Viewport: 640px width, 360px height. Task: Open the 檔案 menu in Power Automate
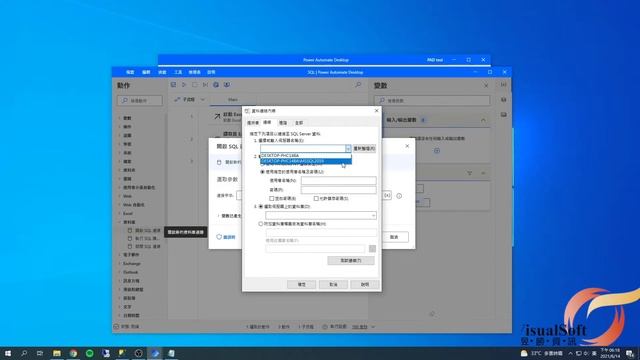[130, 72]
